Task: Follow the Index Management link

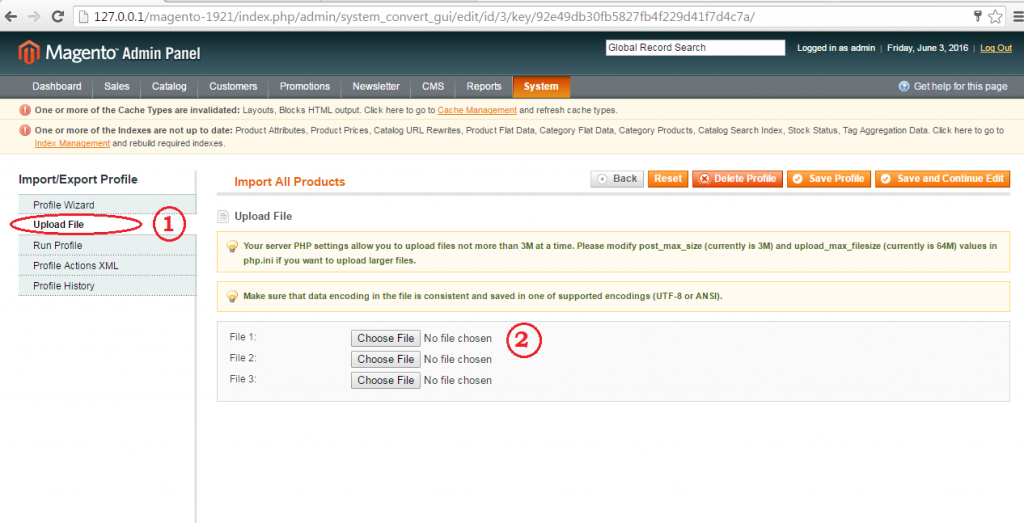Action: pos(72,143)
